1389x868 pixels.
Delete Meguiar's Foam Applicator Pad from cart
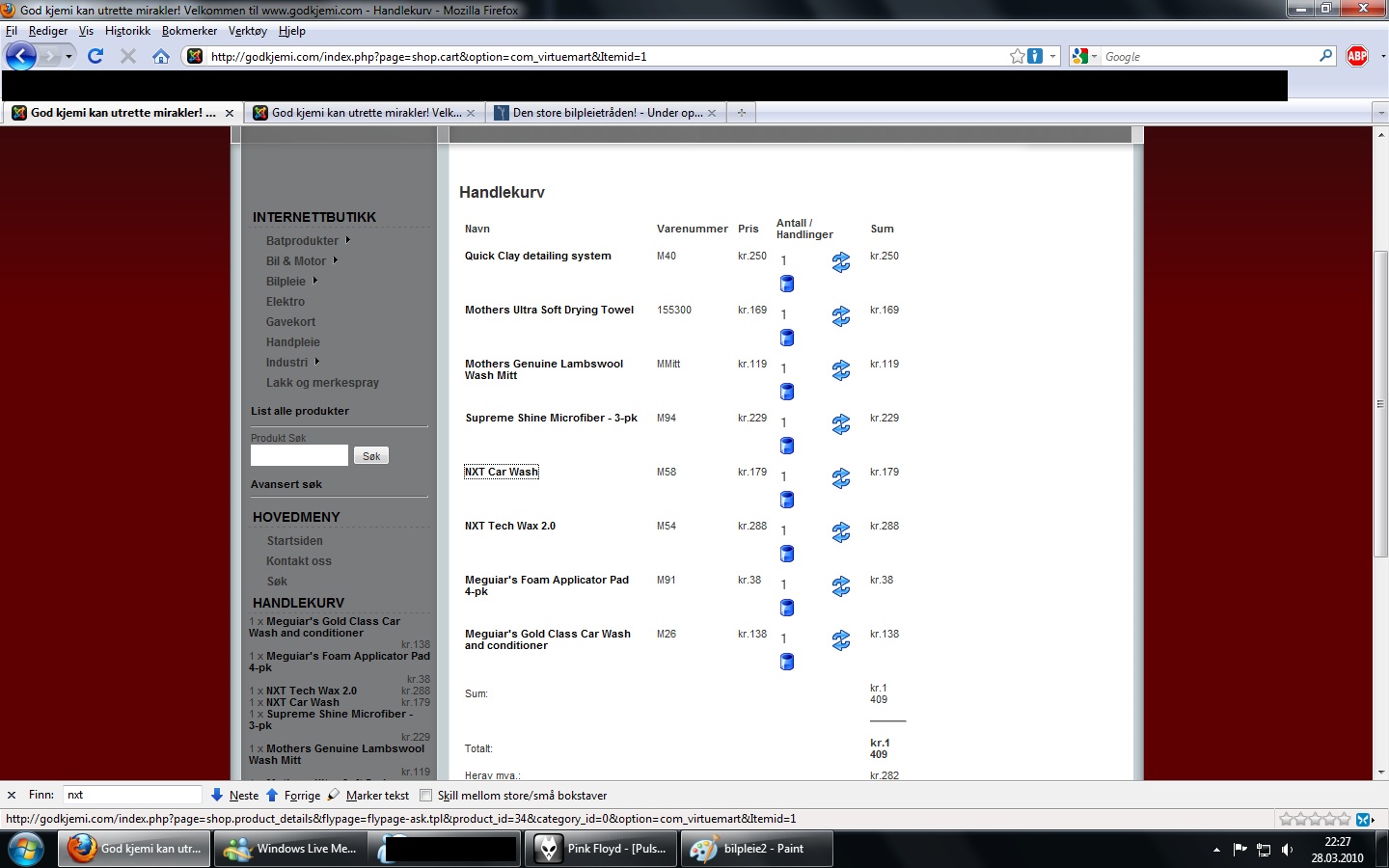pos(787,608)
